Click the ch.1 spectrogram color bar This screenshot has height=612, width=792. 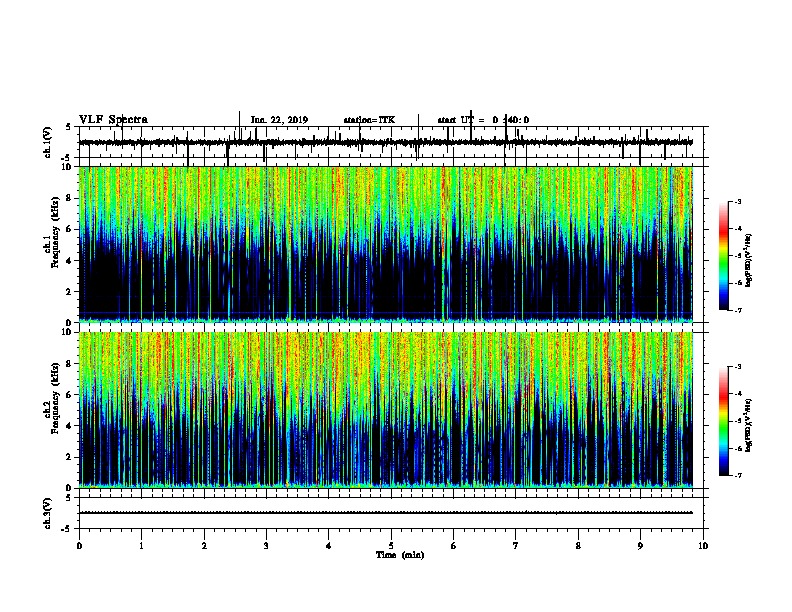click(723, 256)
